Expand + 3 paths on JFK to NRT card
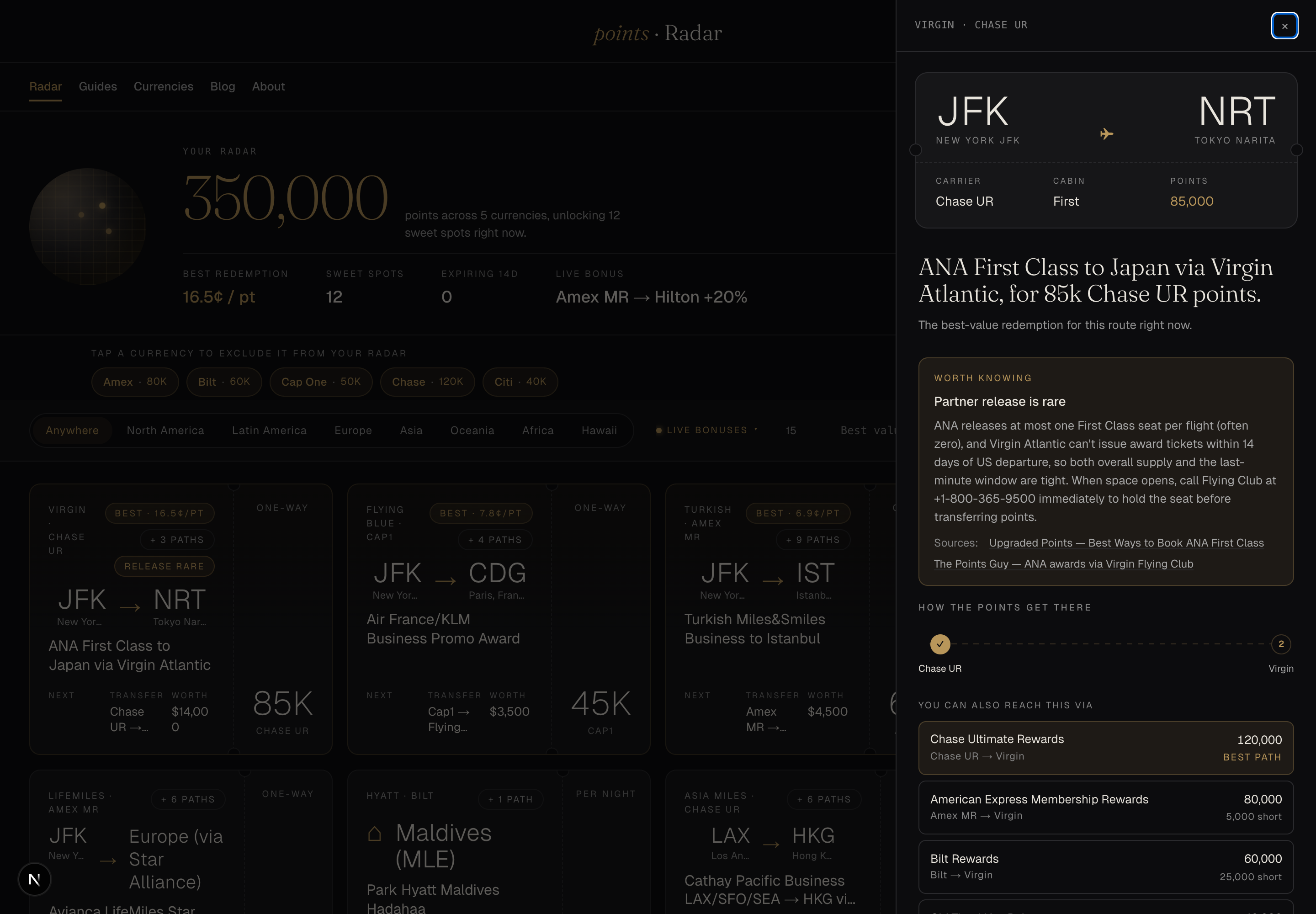The image size is (1316, 914). coord(177,539)
